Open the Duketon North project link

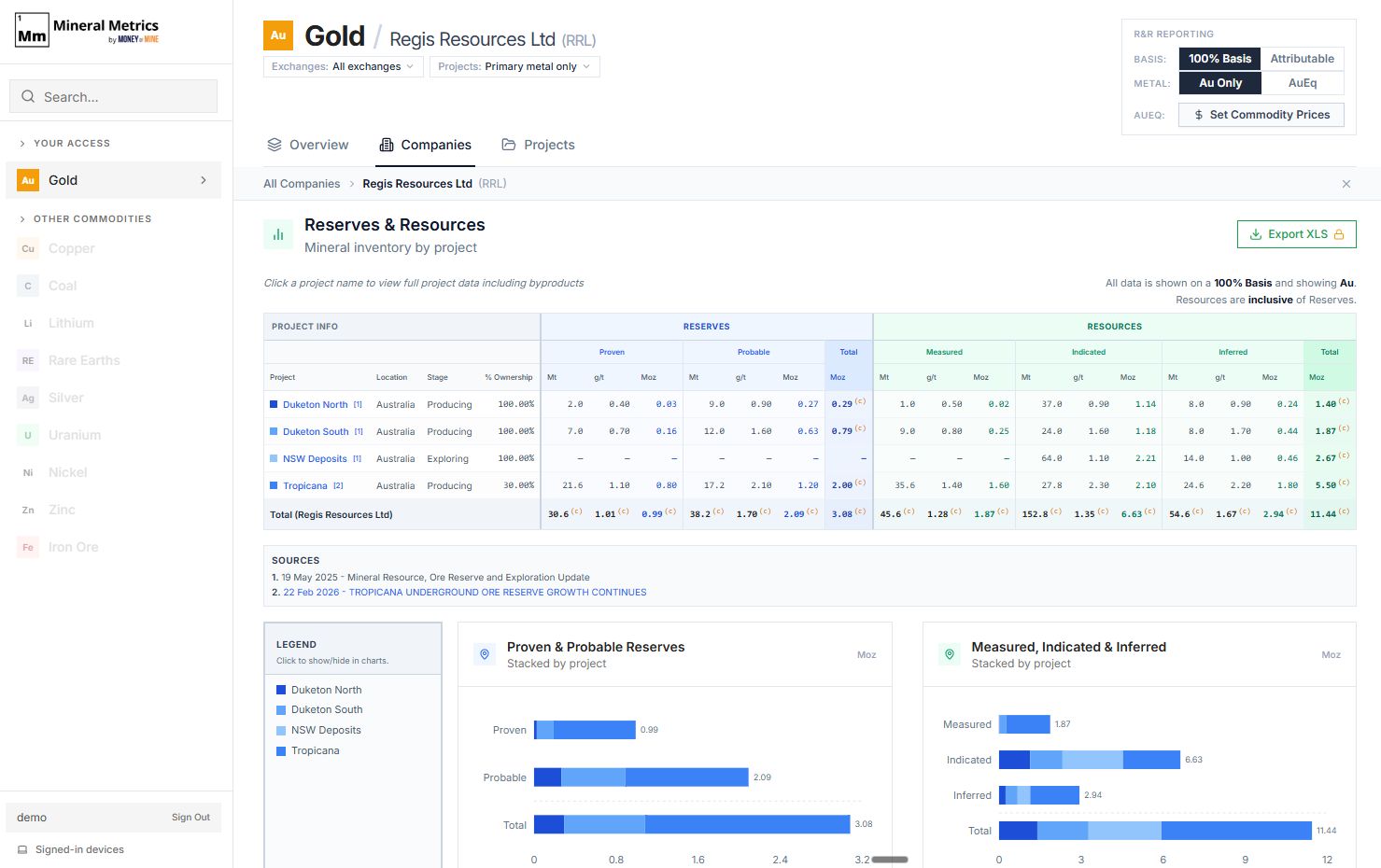[316, 405]
